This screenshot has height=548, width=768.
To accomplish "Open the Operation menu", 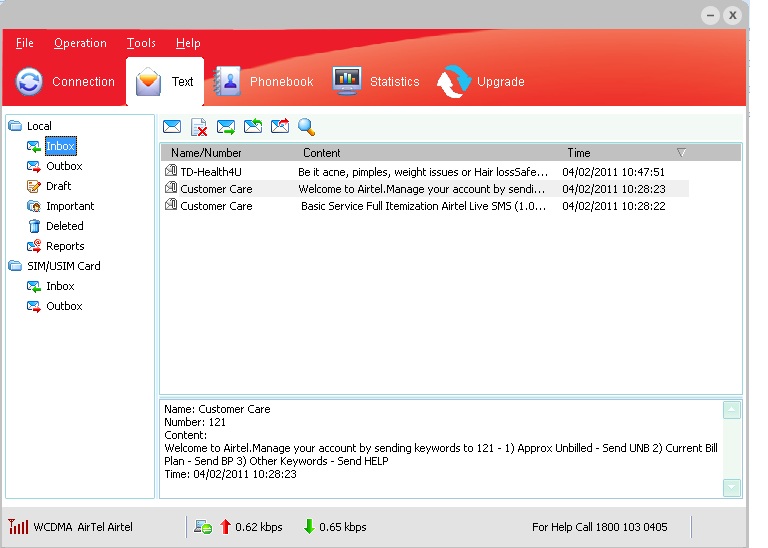I will (80, 43).
